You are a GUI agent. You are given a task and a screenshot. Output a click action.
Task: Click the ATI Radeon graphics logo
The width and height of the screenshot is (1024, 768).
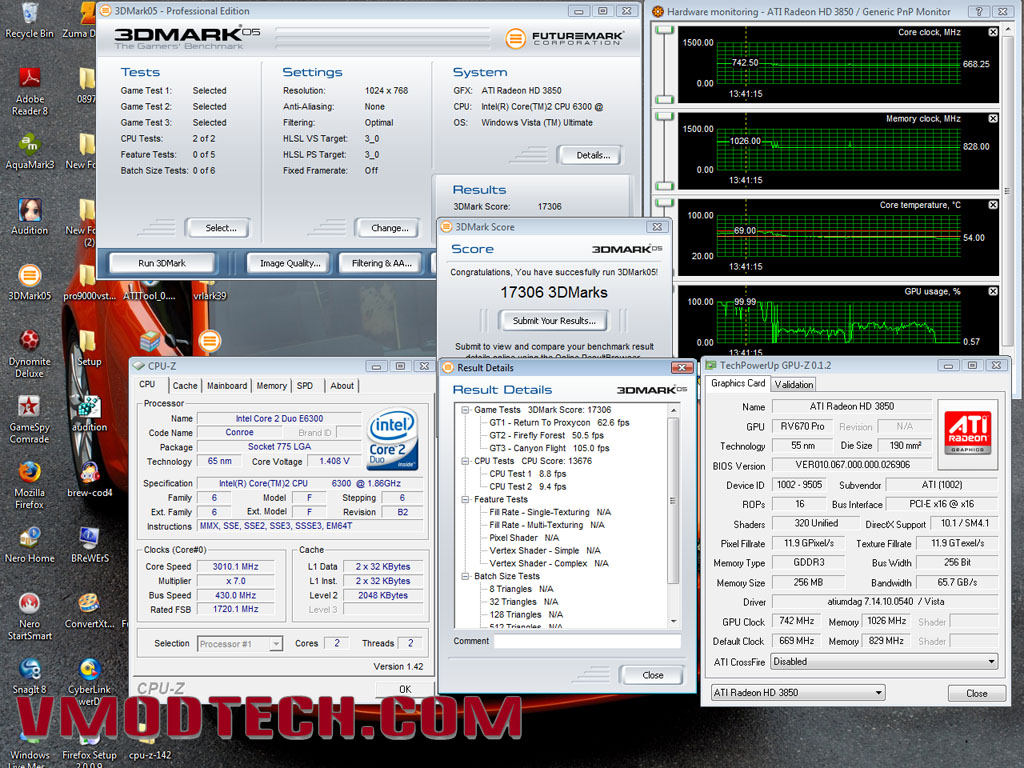(x=968, y=434)
